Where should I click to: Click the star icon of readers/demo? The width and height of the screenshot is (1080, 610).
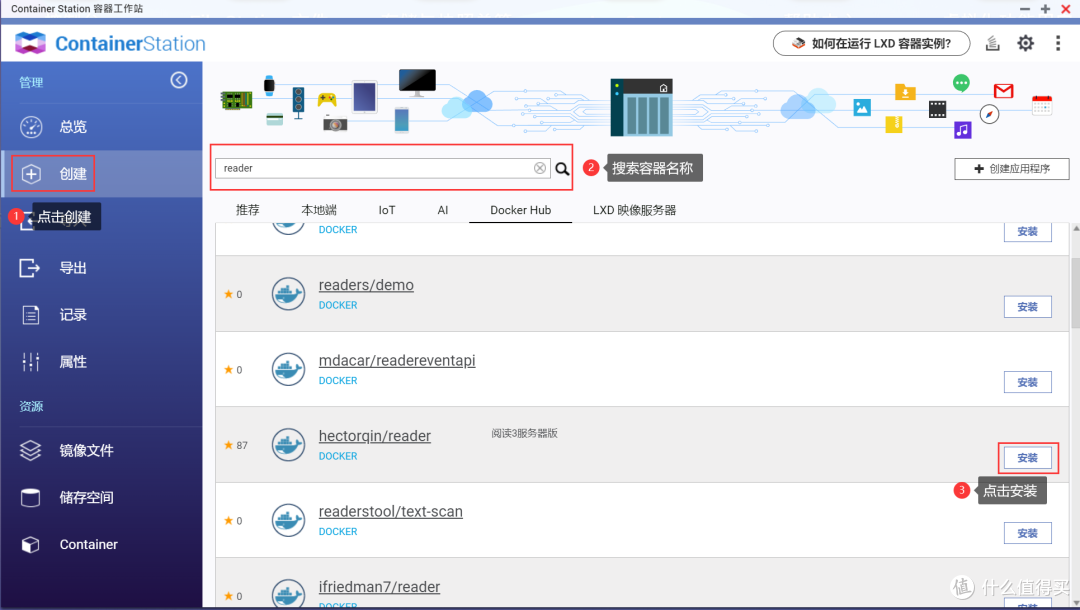click(228, 294)
